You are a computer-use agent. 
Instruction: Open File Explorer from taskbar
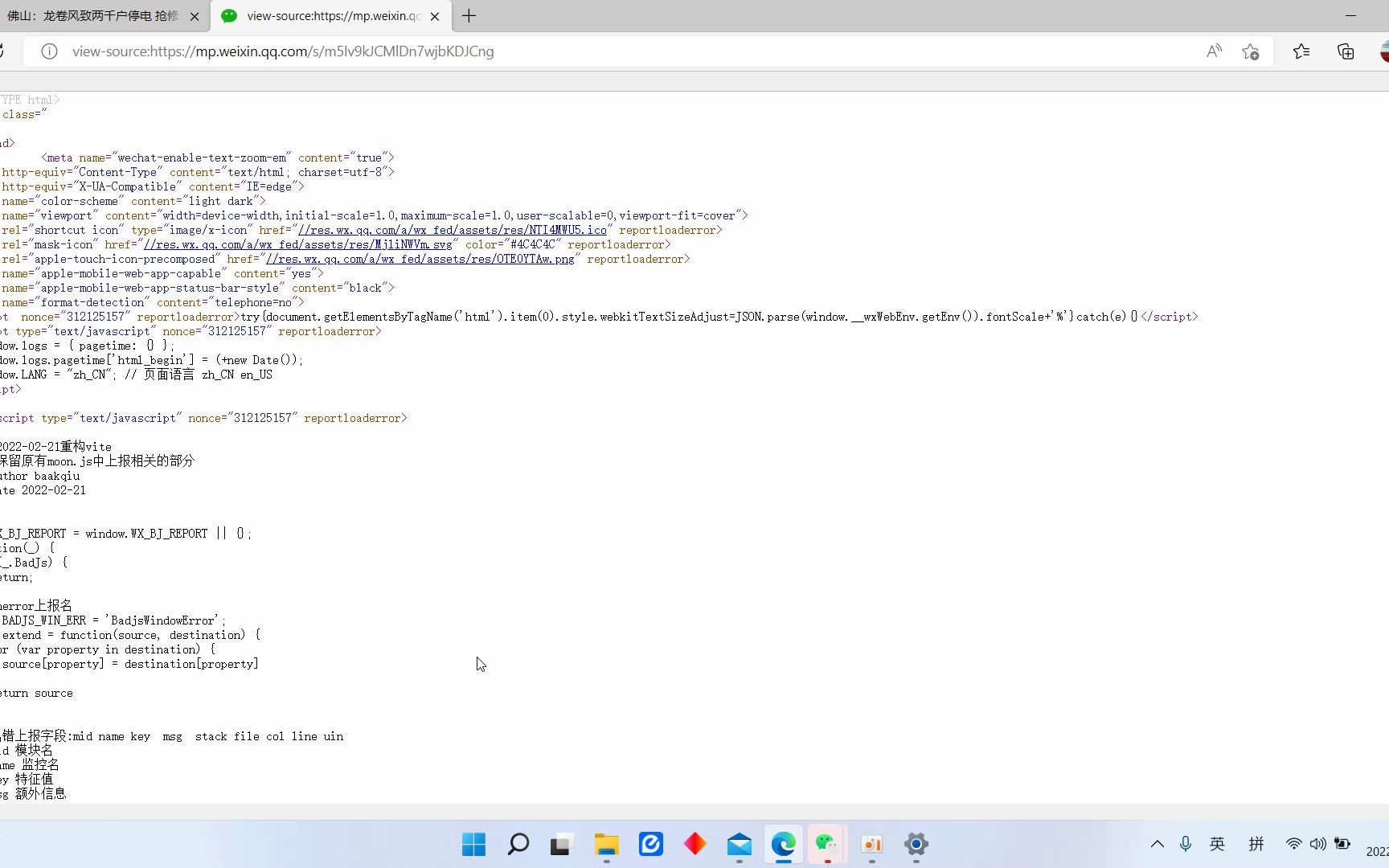pos(606,845)
